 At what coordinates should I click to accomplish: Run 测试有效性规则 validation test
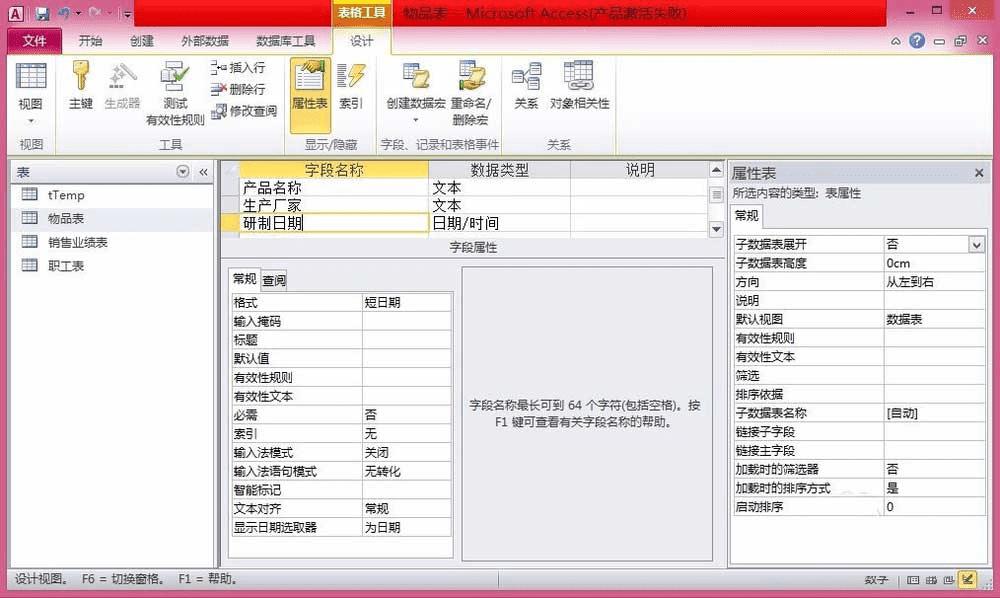click(175, 93)
